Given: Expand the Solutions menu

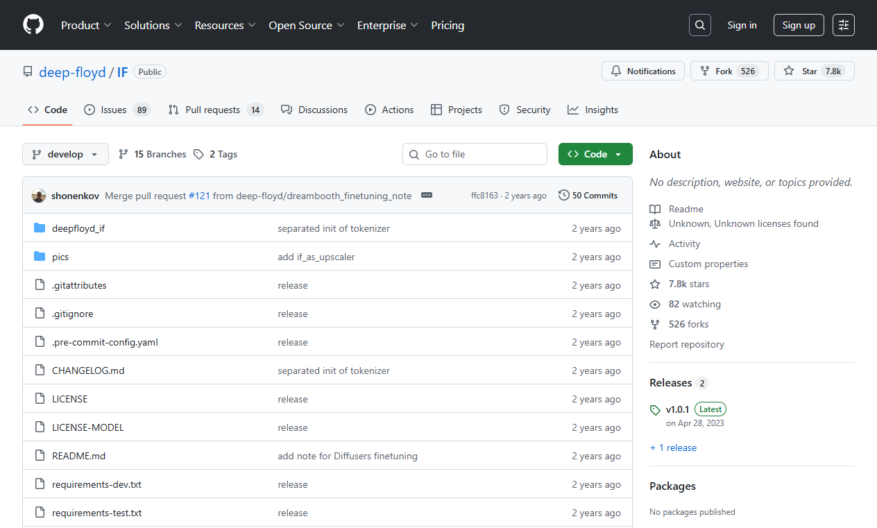Looking at the screenshot, I should (153, 25).
